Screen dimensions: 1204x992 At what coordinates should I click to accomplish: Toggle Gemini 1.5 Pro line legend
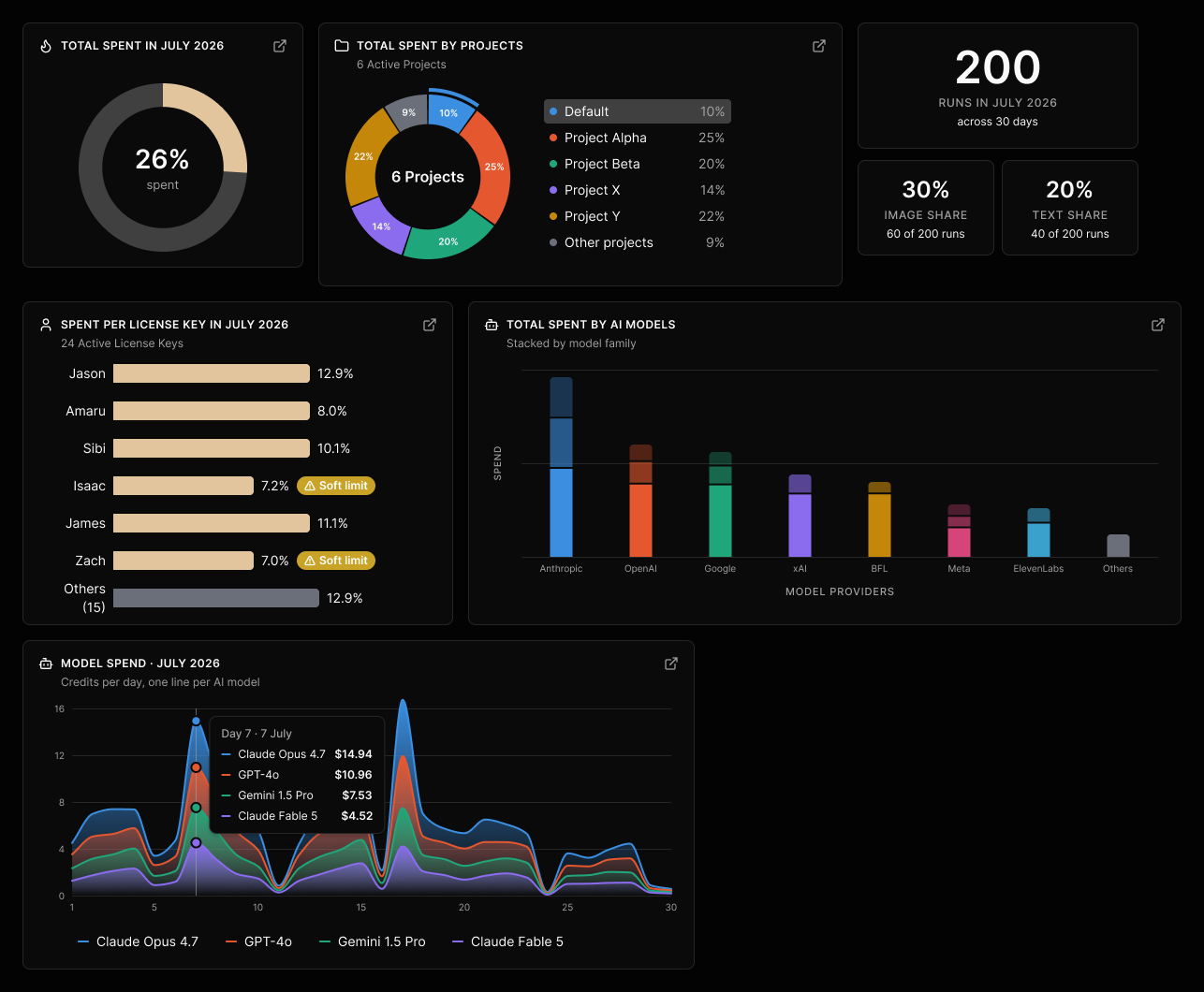[x=372, y=941]
